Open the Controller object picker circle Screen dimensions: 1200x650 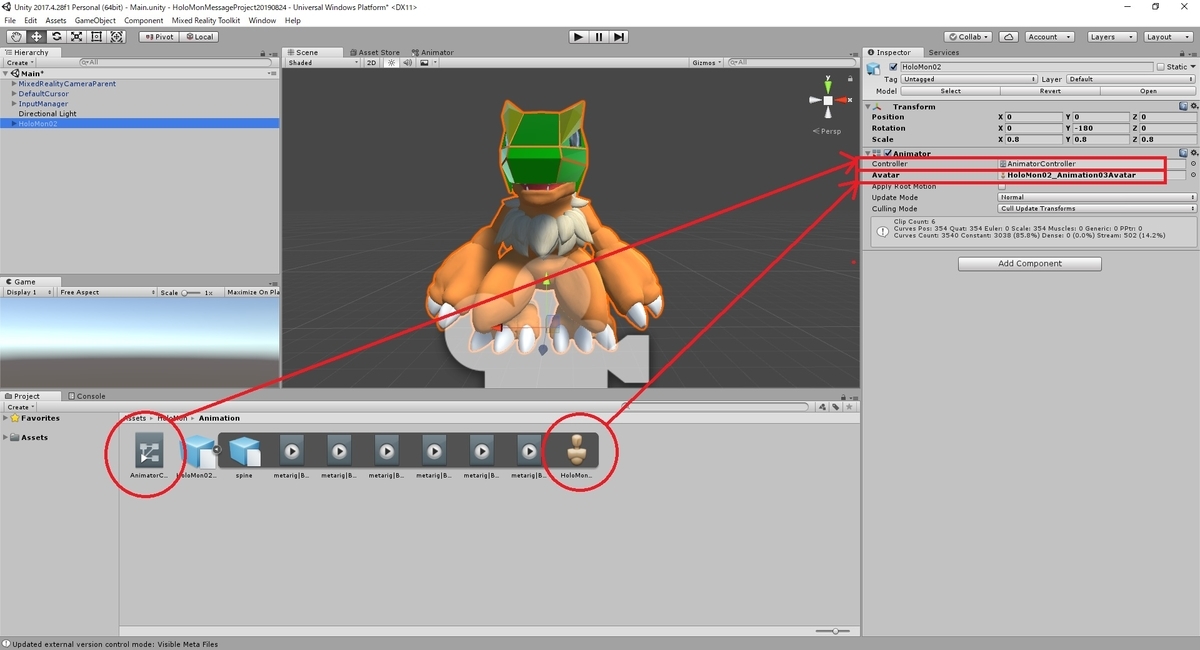click(1193, 164)
